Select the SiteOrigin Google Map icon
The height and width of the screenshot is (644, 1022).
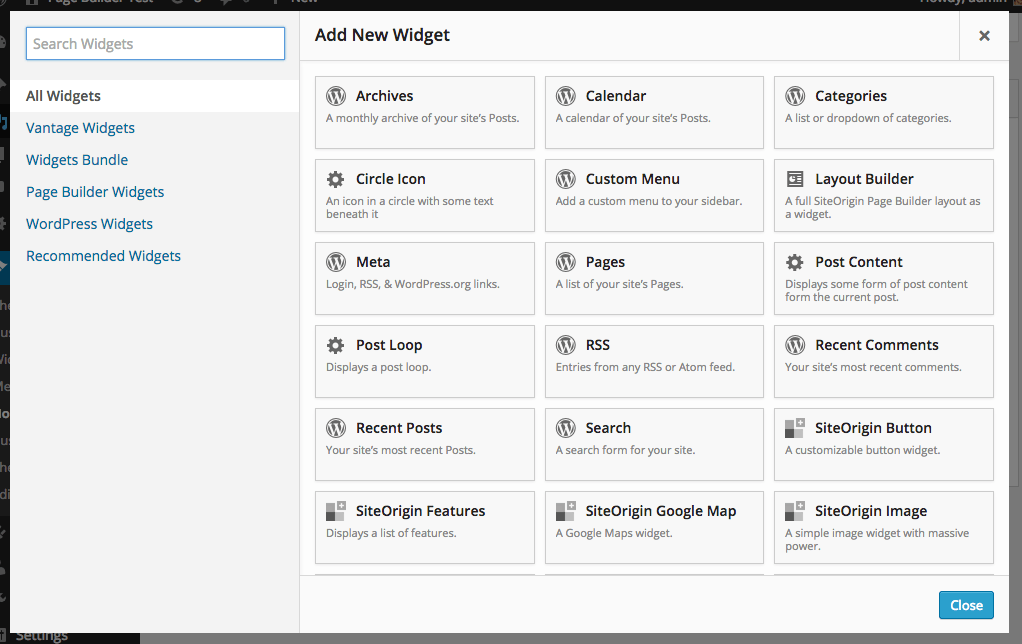coord(566,511)
